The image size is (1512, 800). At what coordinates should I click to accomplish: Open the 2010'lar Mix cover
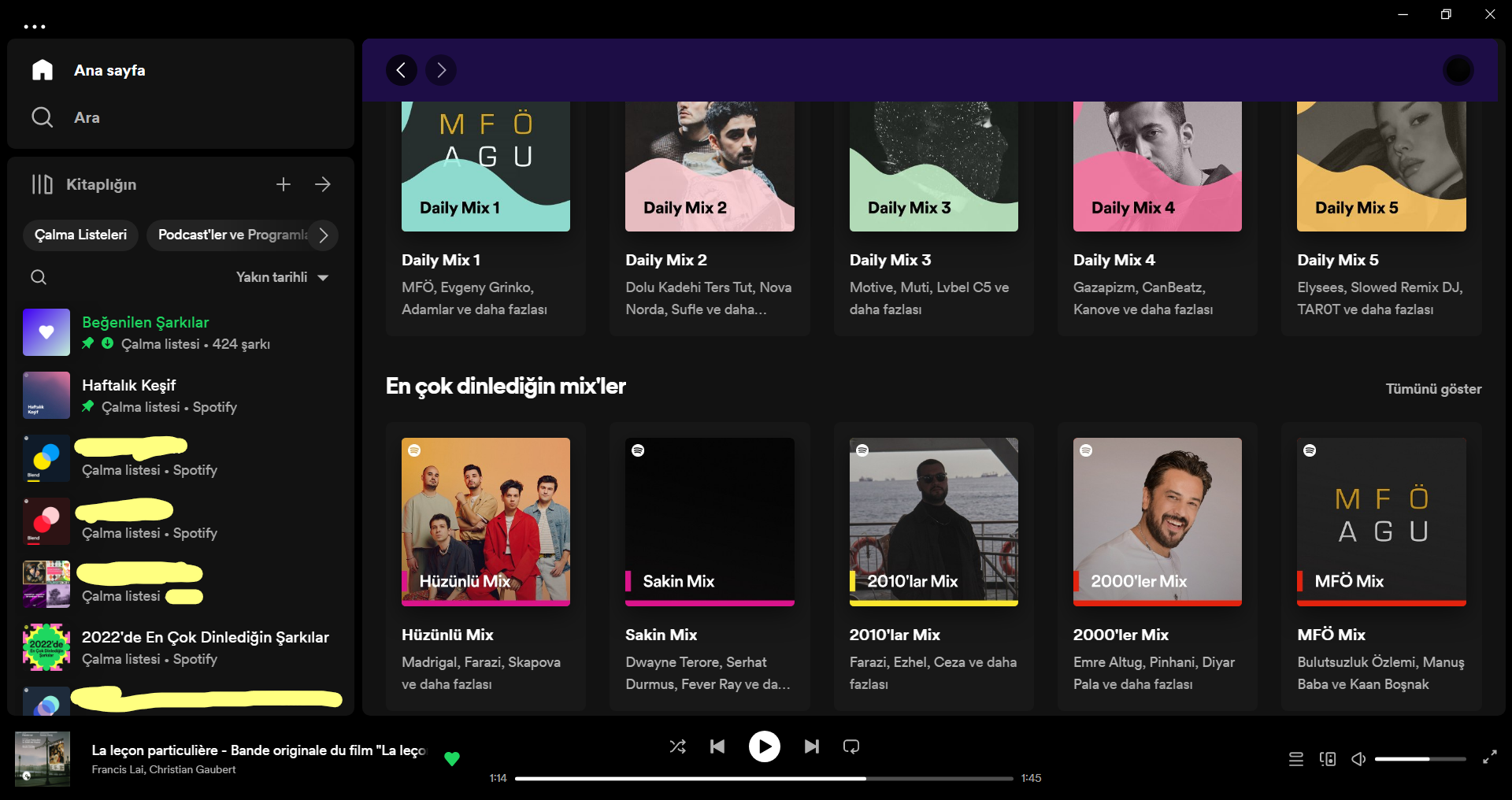[934, 522]
